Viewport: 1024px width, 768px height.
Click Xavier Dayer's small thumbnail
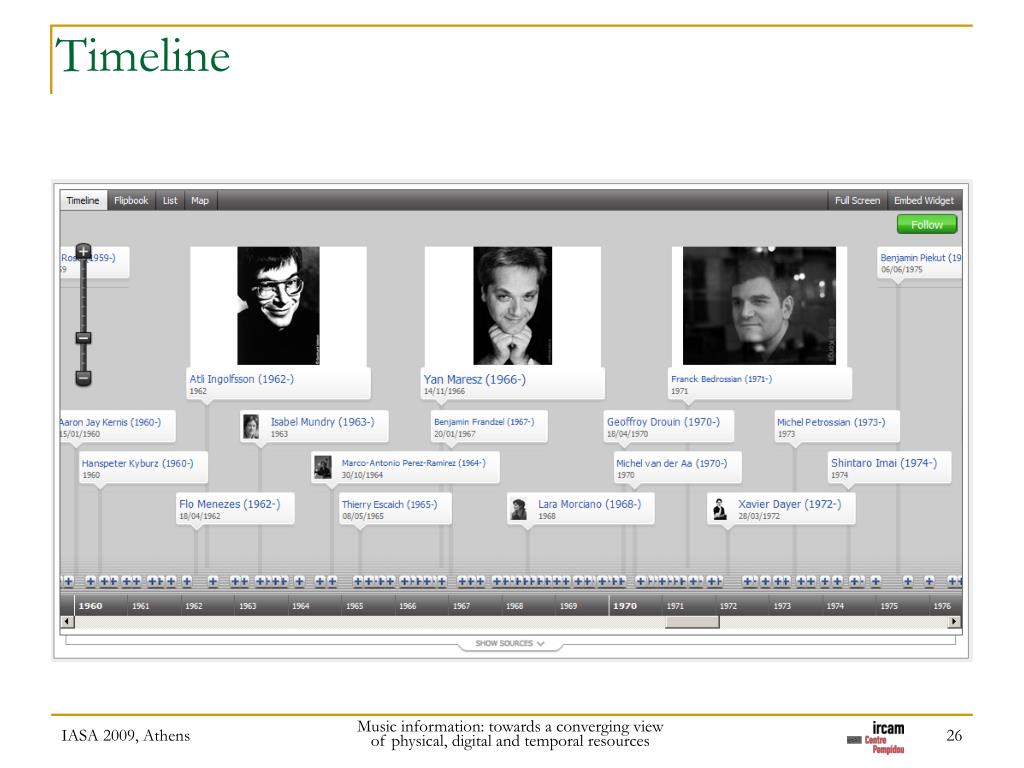pyautogui.click(x=720, y=509)
